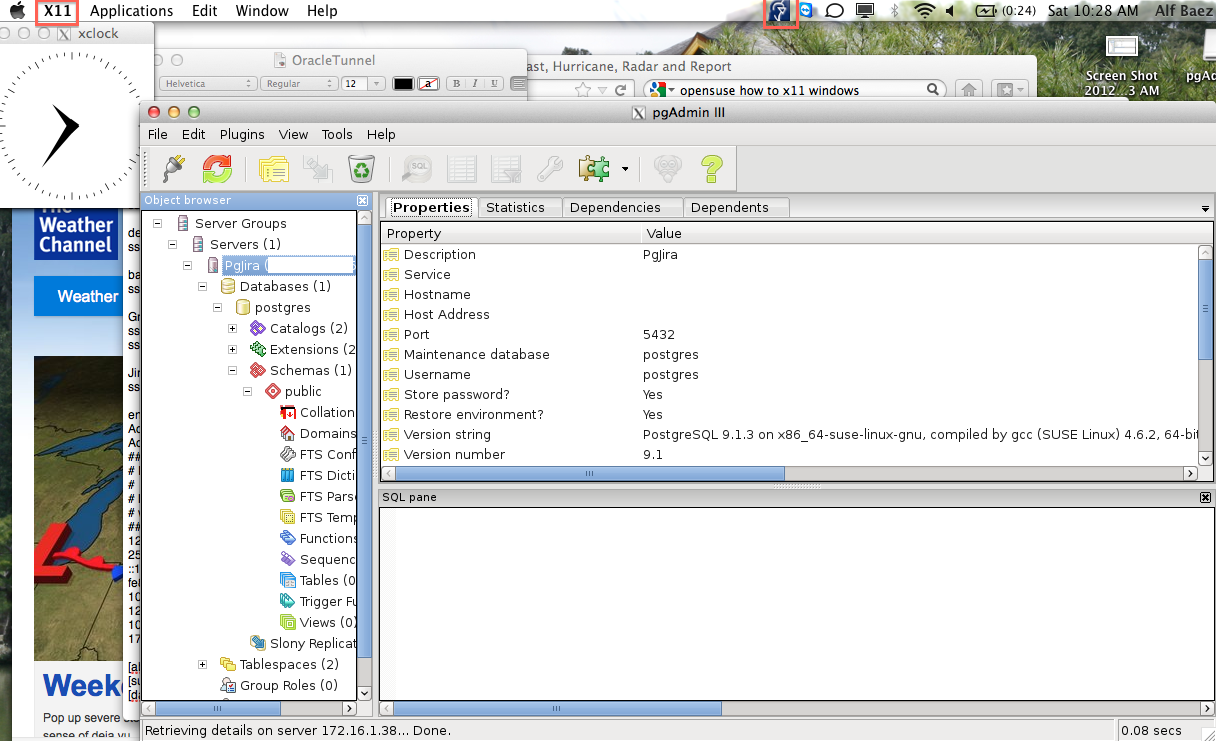
Task: Close the SQL pane
Action: click(x=1205, y=497)
